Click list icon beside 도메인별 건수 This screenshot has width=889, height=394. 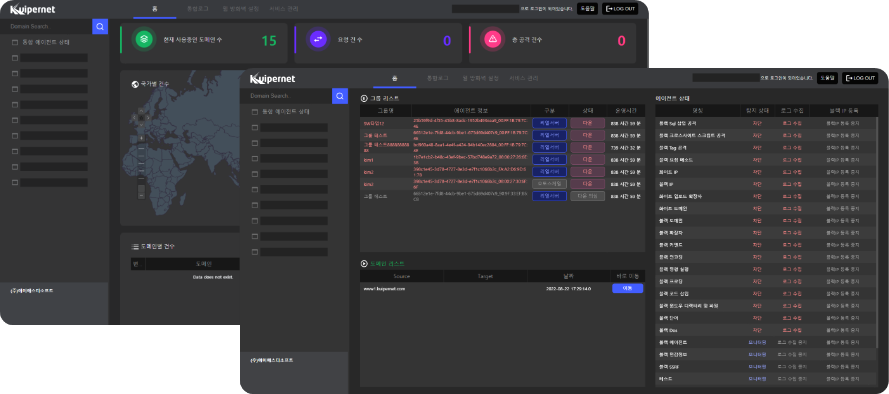tap(135, 247)
